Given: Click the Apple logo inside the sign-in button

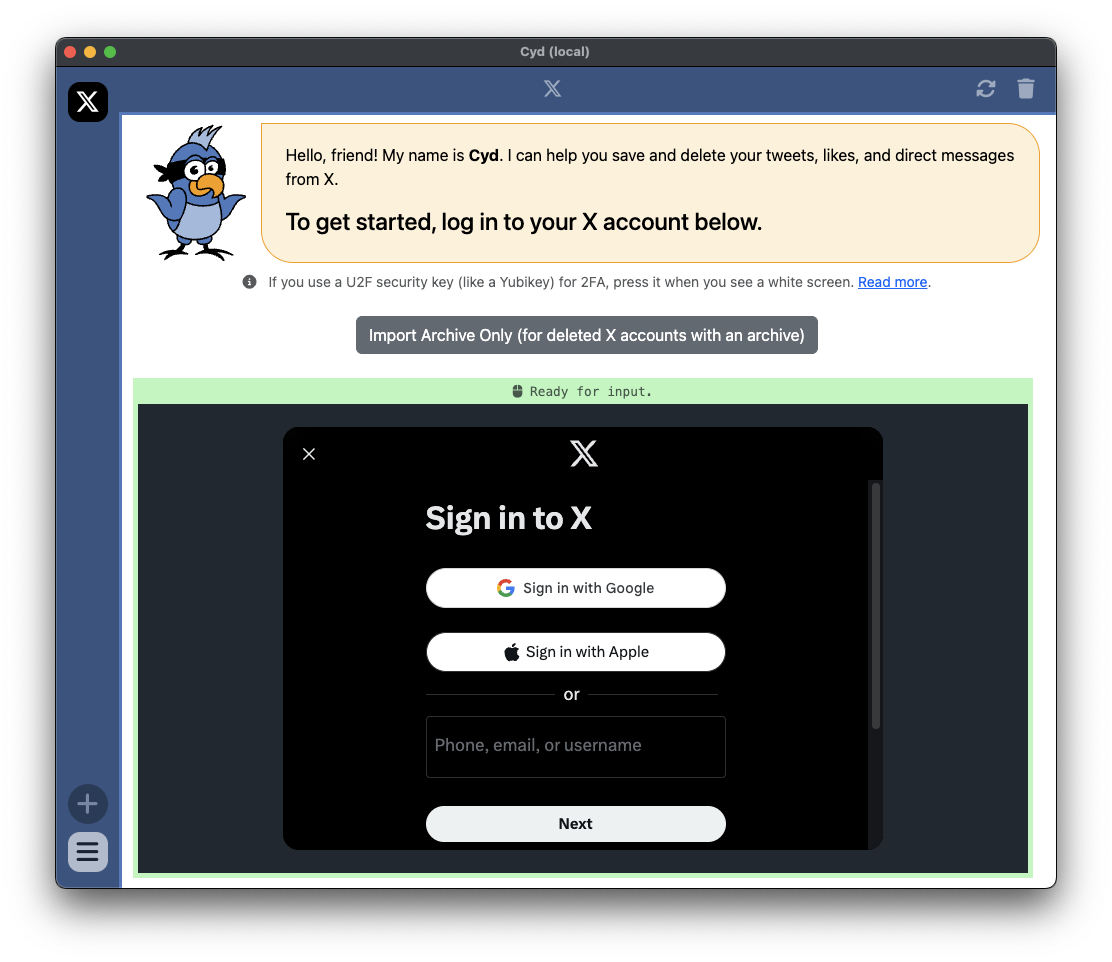Looking at the screenshot, I should coord(512,651).
